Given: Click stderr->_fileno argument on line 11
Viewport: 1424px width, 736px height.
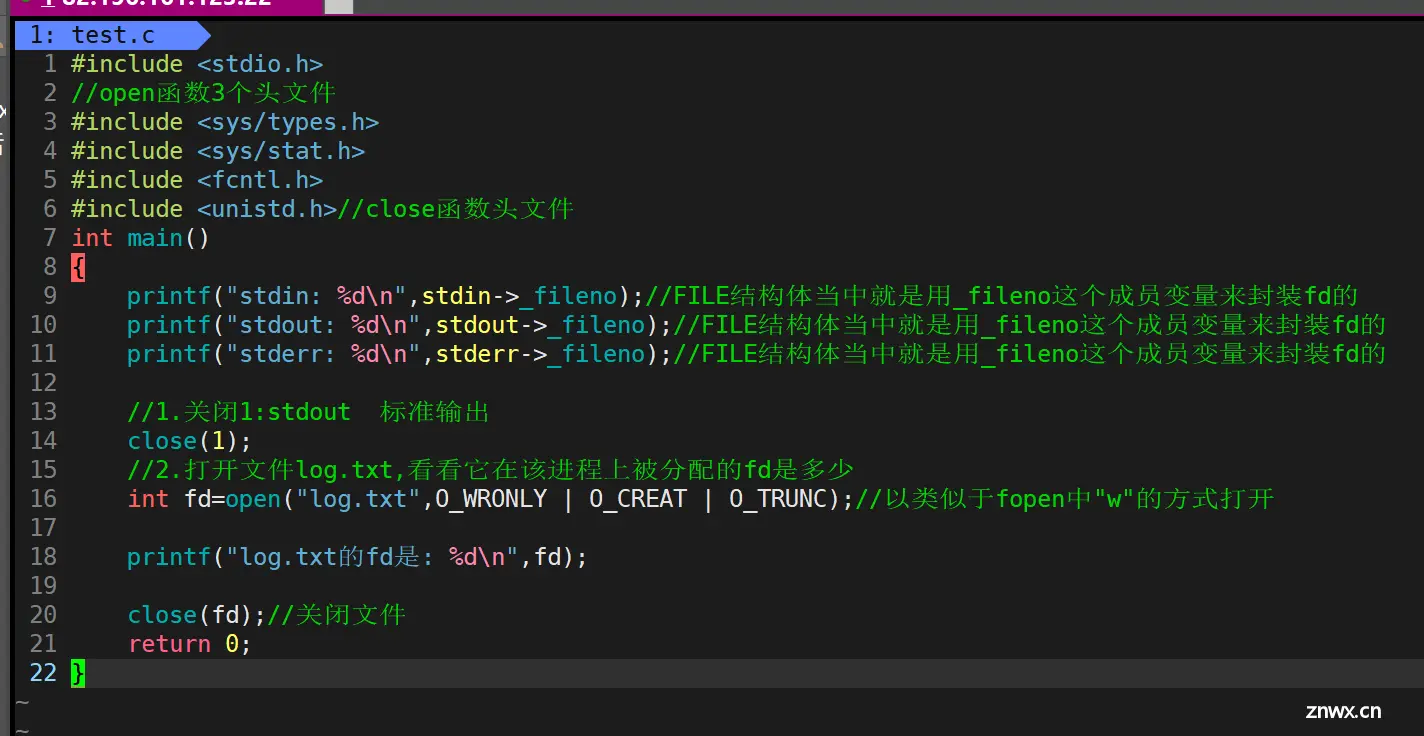Looking at the screenshot, I should click(x=541, y=354).
